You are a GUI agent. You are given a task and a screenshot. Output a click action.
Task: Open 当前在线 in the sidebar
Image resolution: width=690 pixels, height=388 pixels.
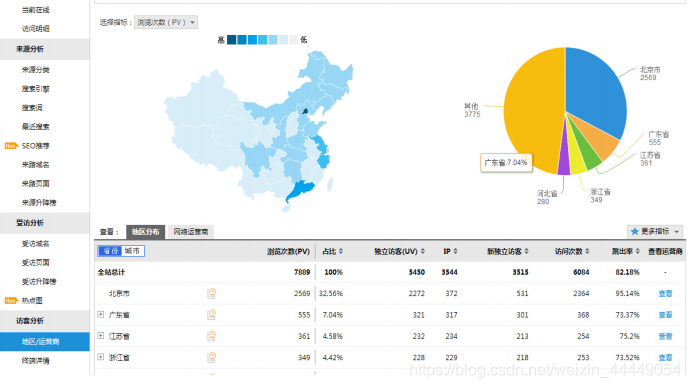click(36, 10)
